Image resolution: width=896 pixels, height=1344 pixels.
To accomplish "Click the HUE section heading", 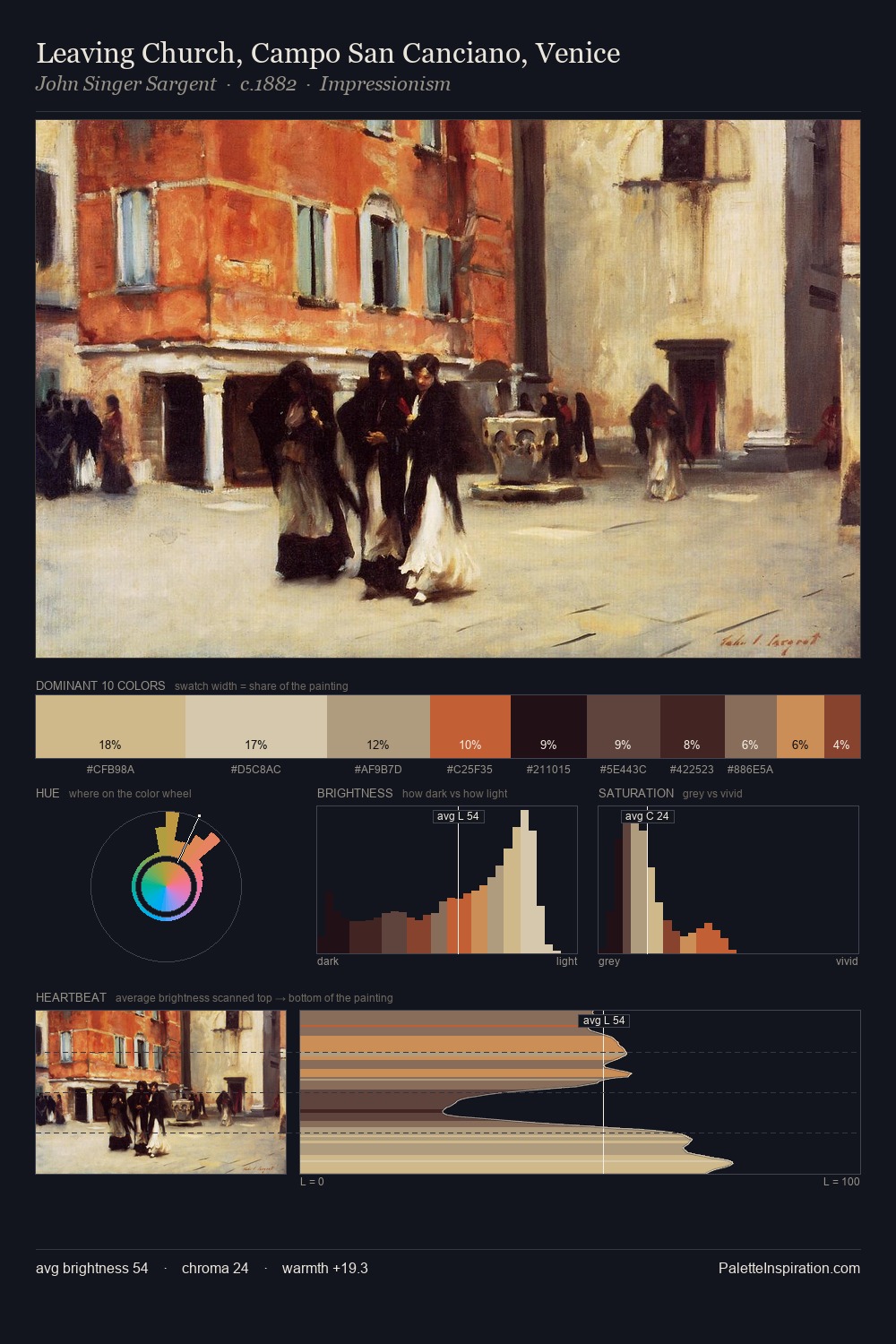I will 47,793.
